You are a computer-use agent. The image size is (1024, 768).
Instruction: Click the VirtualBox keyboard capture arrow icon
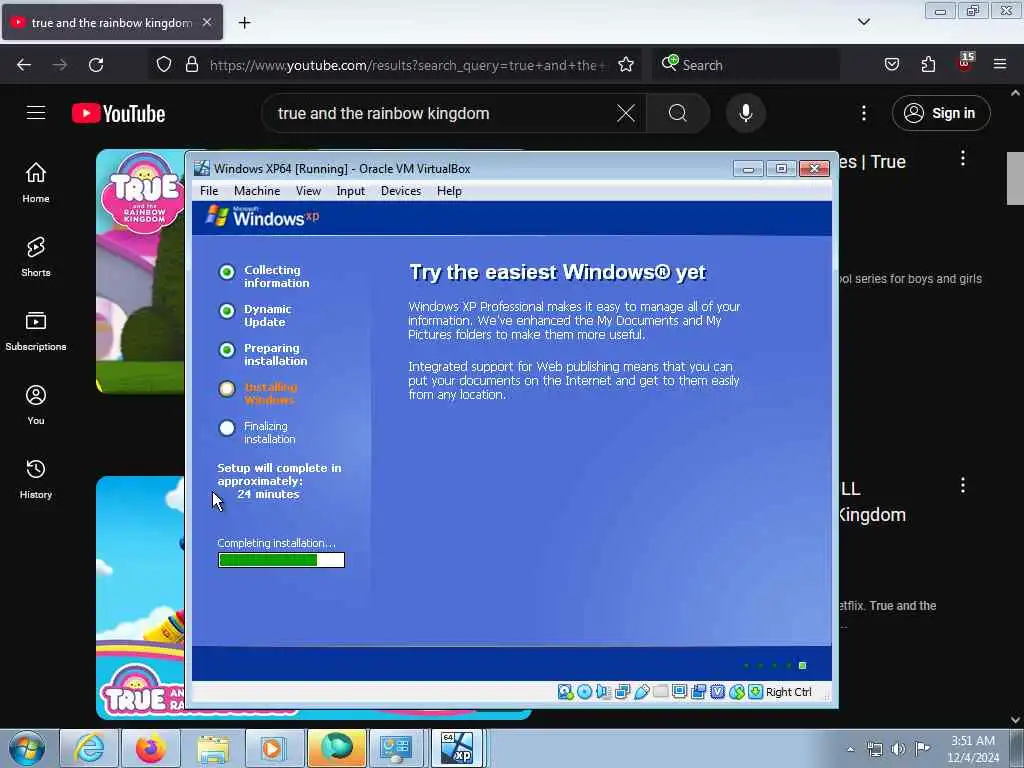[756, 692]
